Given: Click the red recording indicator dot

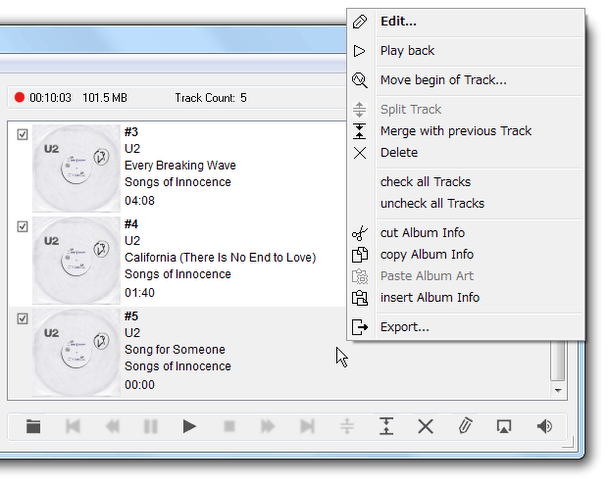Looking at the screenshot, I should click(19, 98).
